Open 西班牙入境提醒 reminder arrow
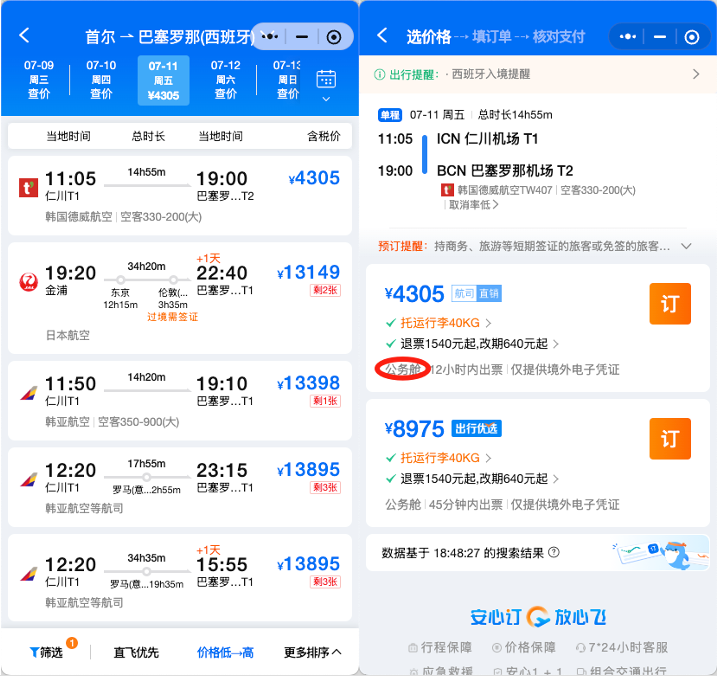Screen dimensions: 717x676 (696, 74)
